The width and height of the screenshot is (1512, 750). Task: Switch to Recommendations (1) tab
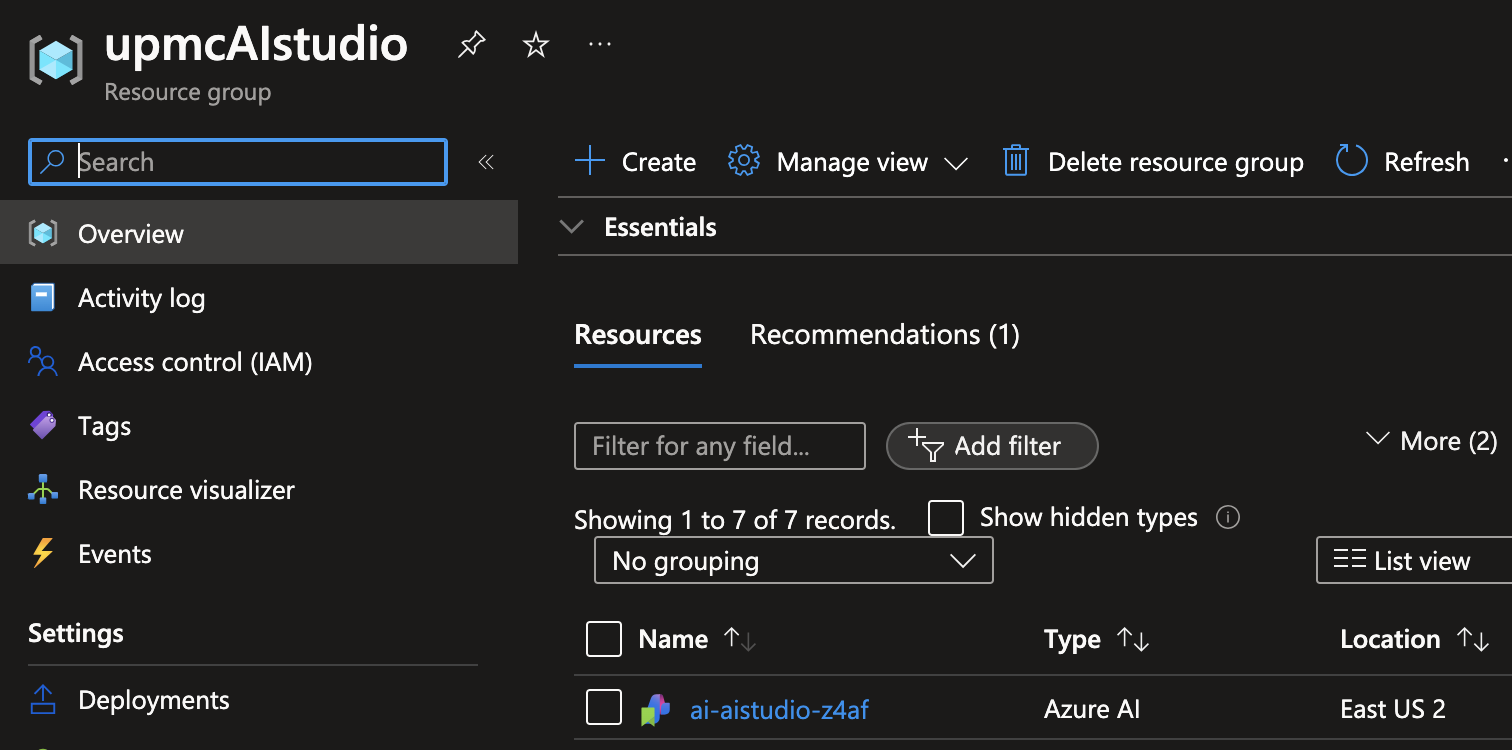(884, 334)
